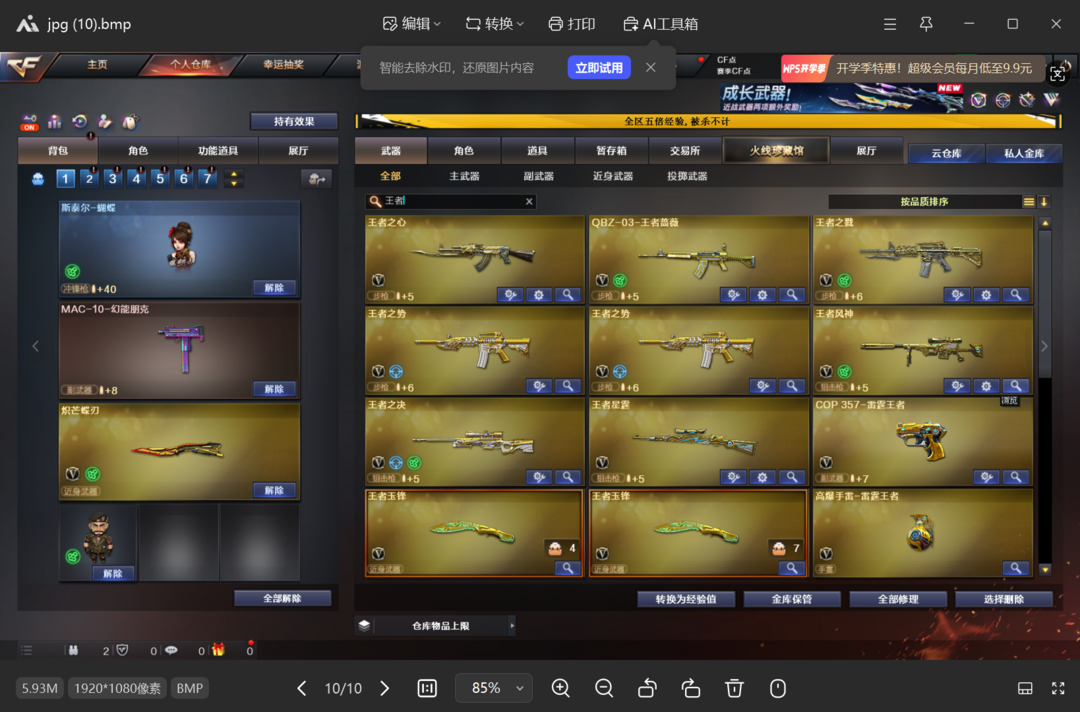Go to previous image beside 10/10 counter

[302, 688]
